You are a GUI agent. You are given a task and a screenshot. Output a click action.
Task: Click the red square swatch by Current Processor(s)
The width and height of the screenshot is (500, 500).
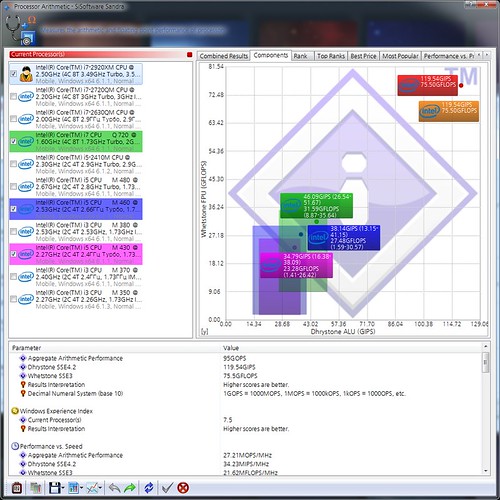pos(189,55)
